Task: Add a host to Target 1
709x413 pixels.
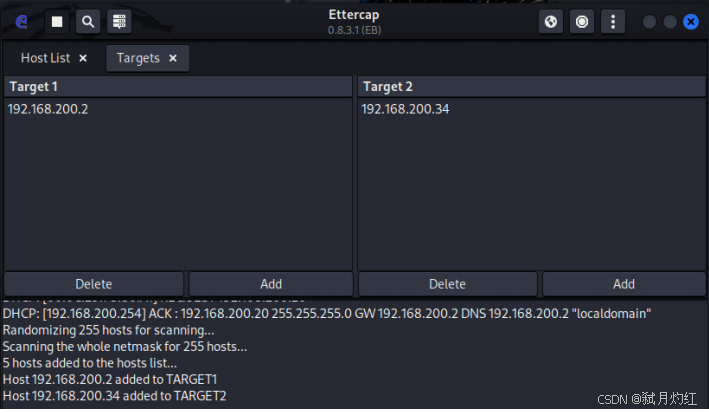Action: pos(271,284)
